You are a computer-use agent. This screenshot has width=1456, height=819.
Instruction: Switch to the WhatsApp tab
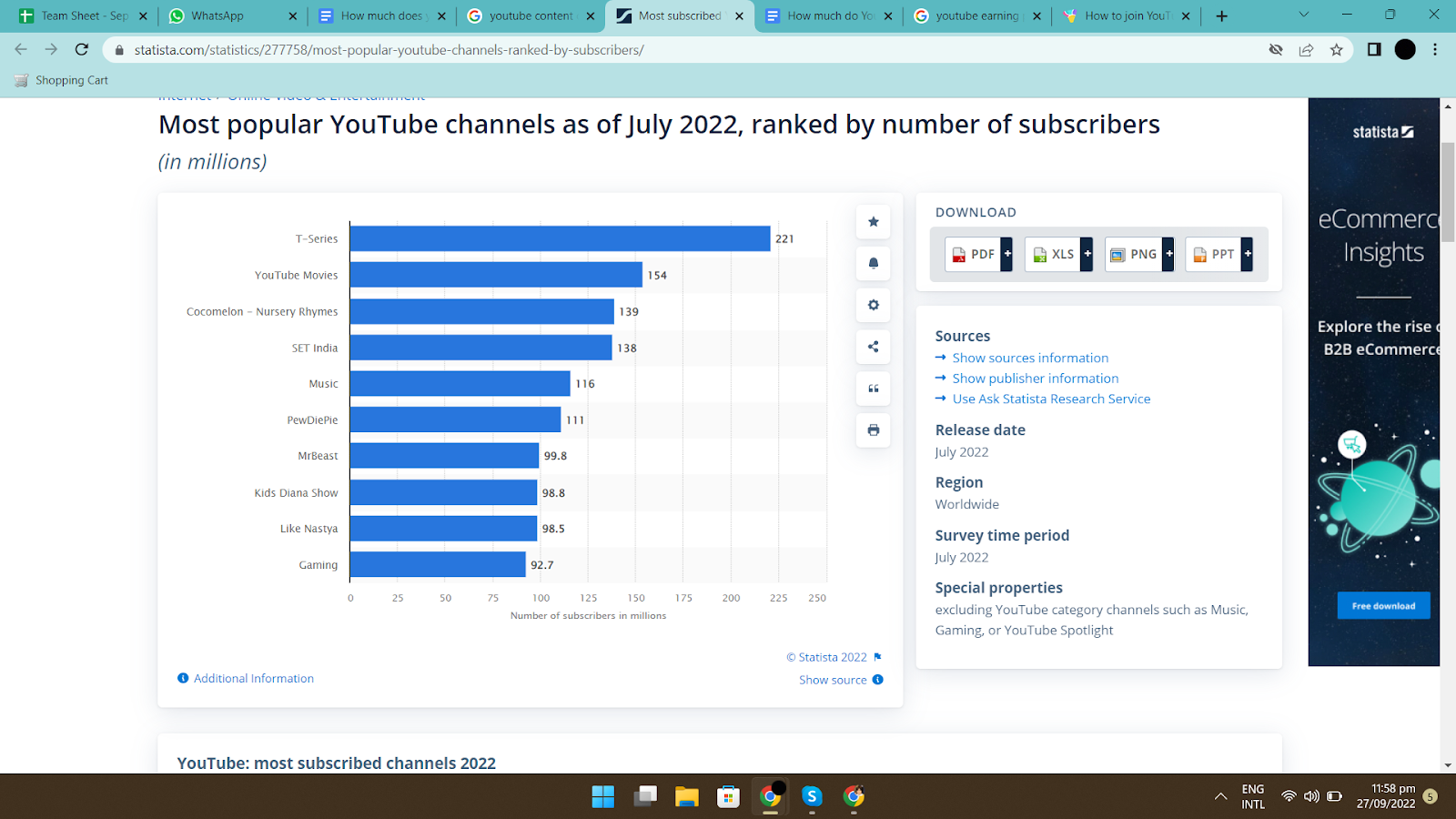coord(231,15)
